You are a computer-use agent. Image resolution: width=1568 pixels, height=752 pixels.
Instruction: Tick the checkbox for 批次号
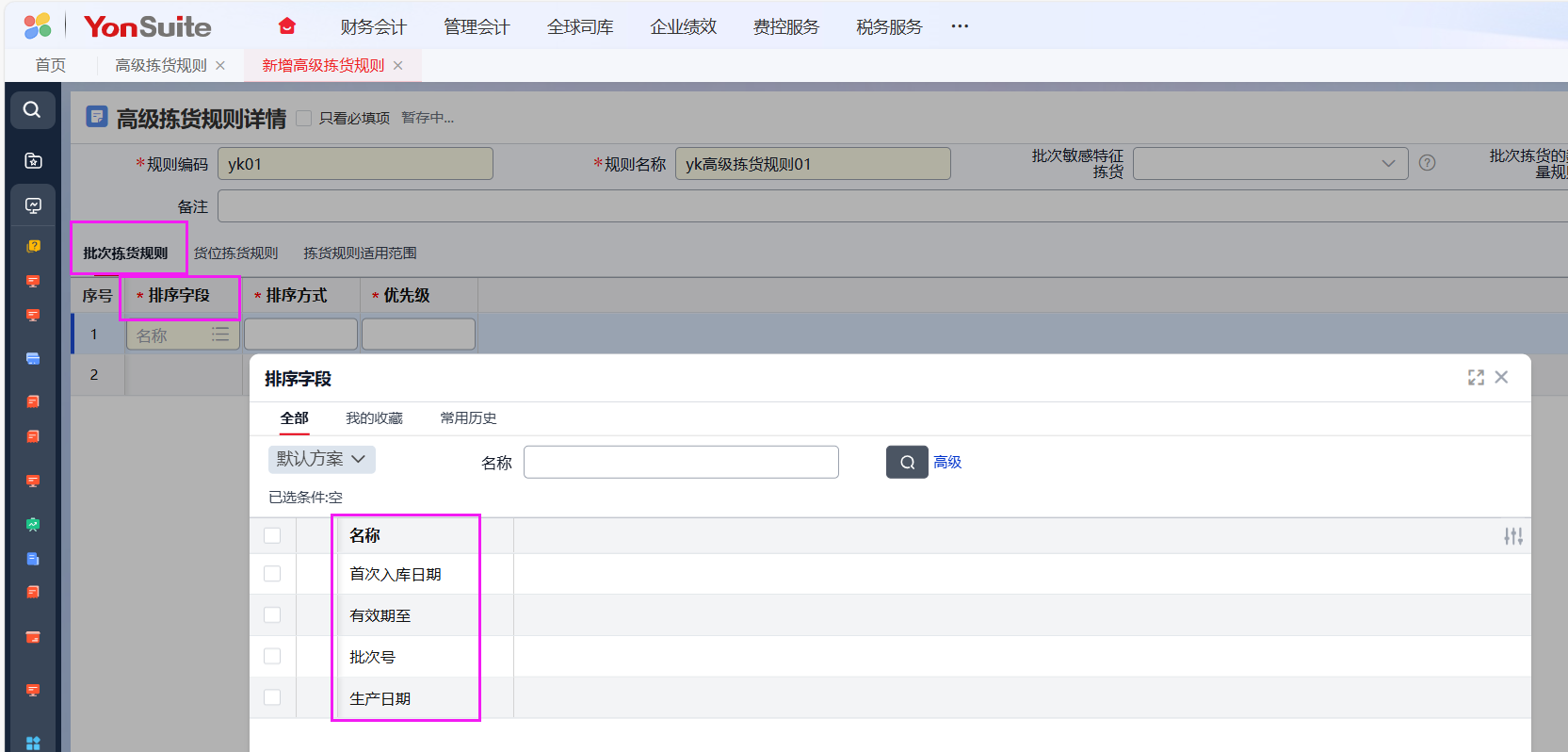coord(272,656)
